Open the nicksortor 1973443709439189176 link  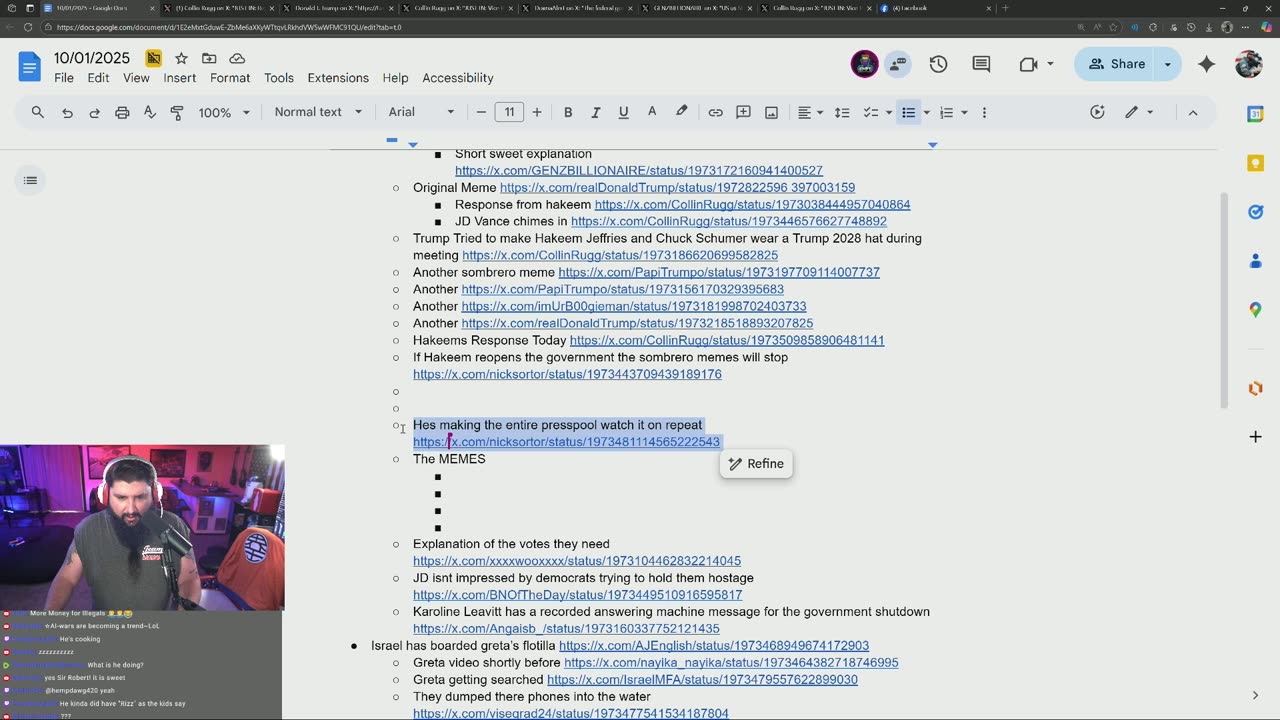tap(567, 375)
